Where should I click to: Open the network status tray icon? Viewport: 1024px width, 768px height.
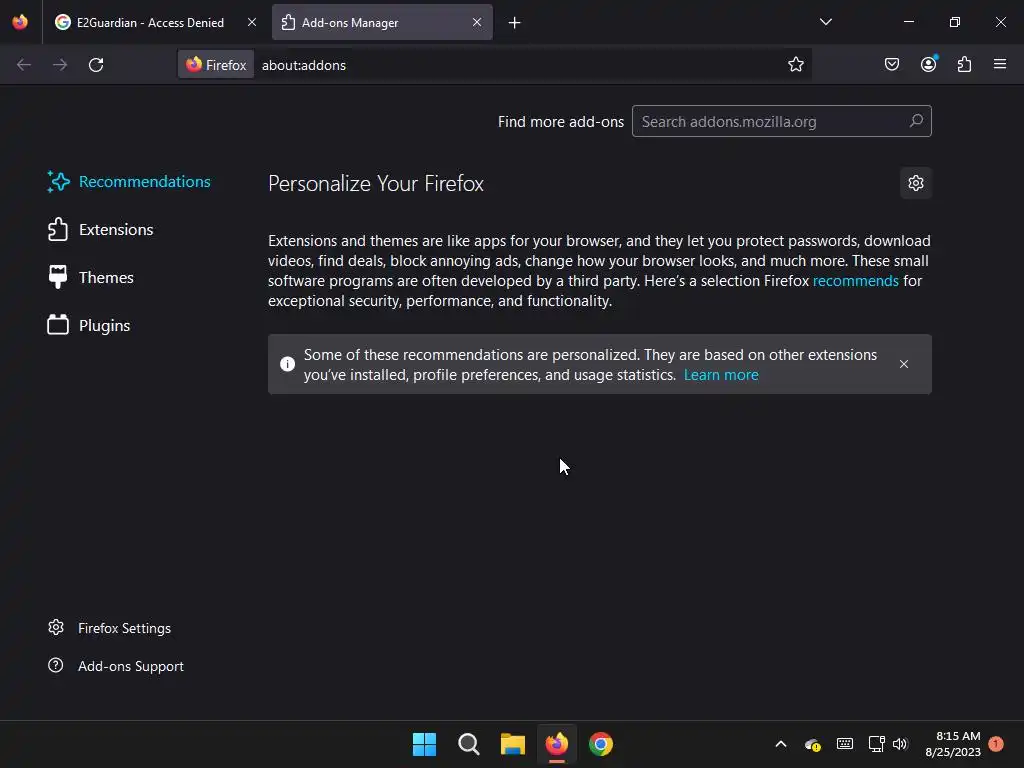point(876,744)
